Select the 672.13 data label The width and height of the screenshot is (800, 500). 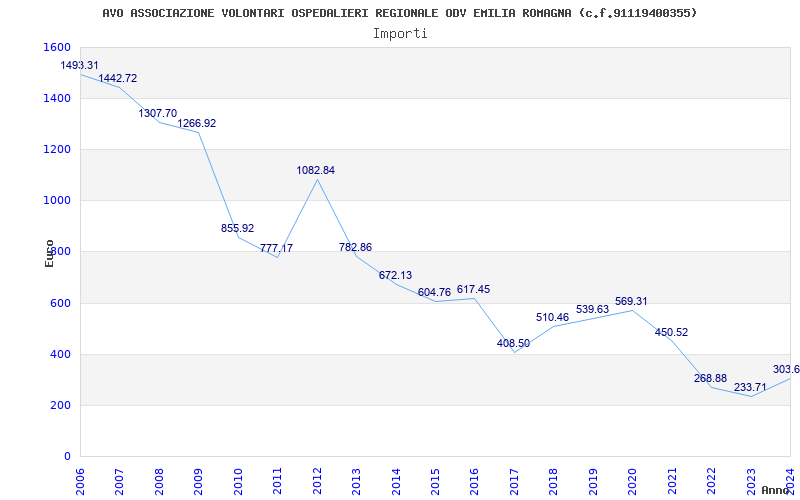click(x=395, y=276)
